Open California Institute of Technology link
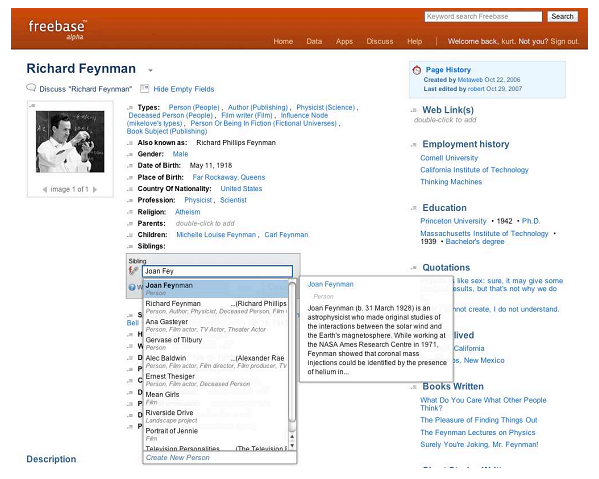The height and width of the screenshot is (479, 599). (474, 170)
